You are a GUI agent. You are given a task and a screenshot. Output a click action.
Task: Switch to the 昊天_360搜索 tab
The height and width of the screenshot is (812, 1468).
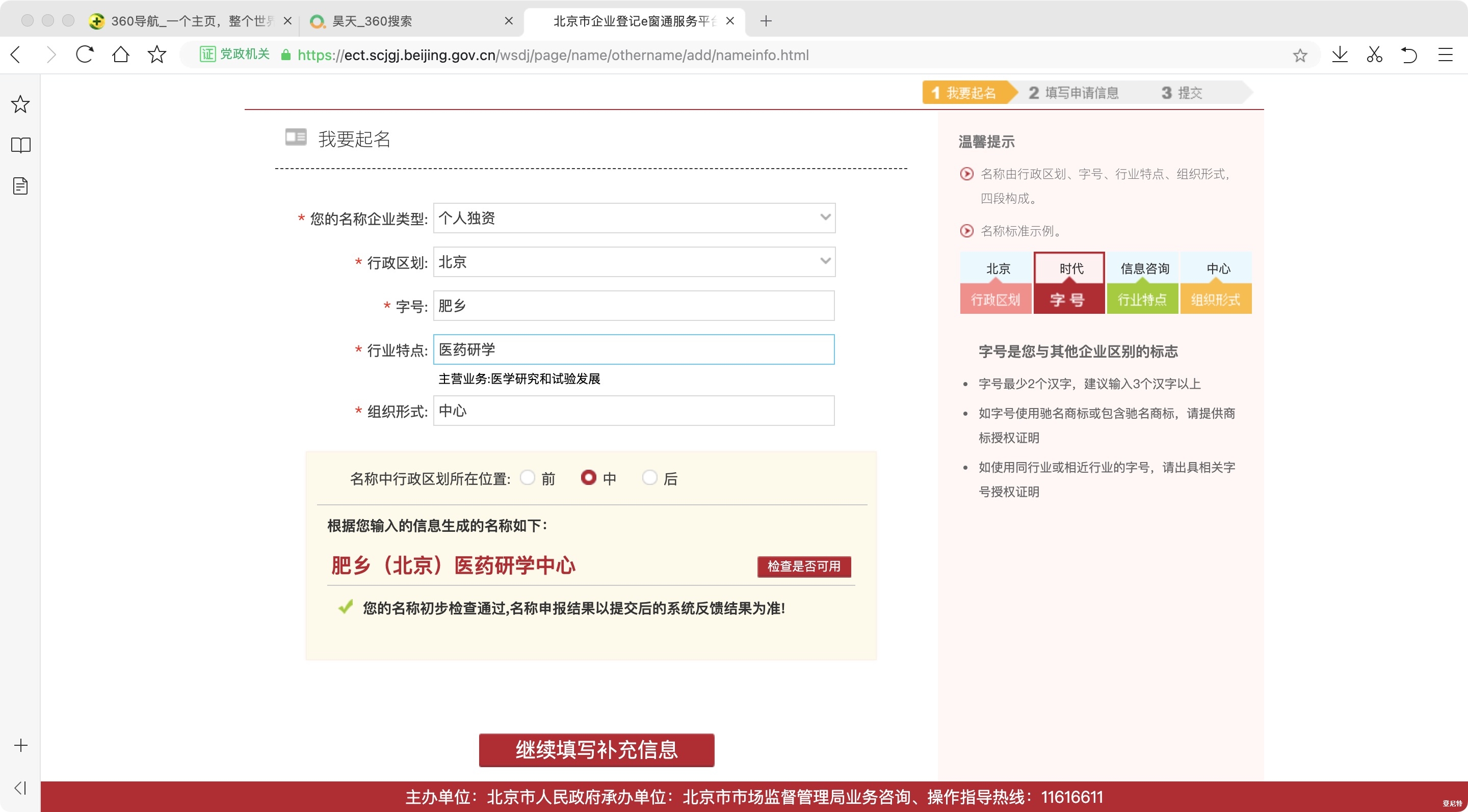(x=411, y=21)
